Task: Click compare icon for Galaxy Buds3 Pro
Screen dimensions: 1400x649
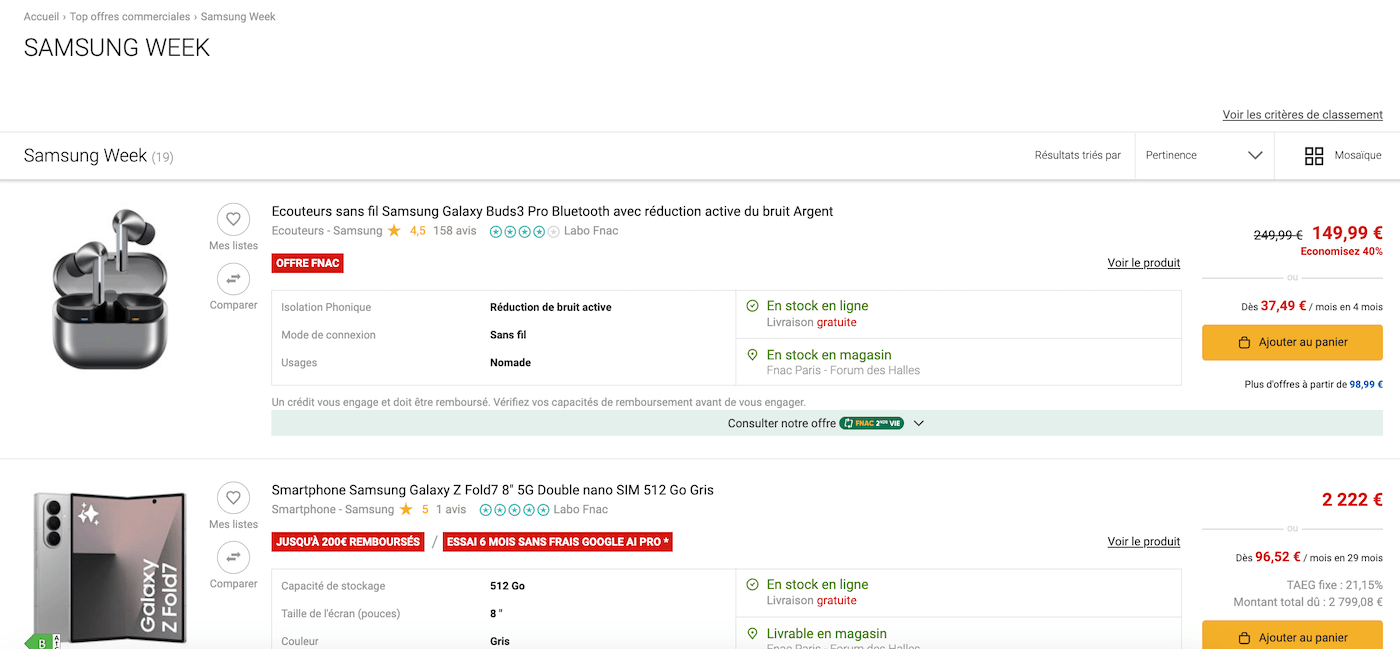Action: point(233,279)
